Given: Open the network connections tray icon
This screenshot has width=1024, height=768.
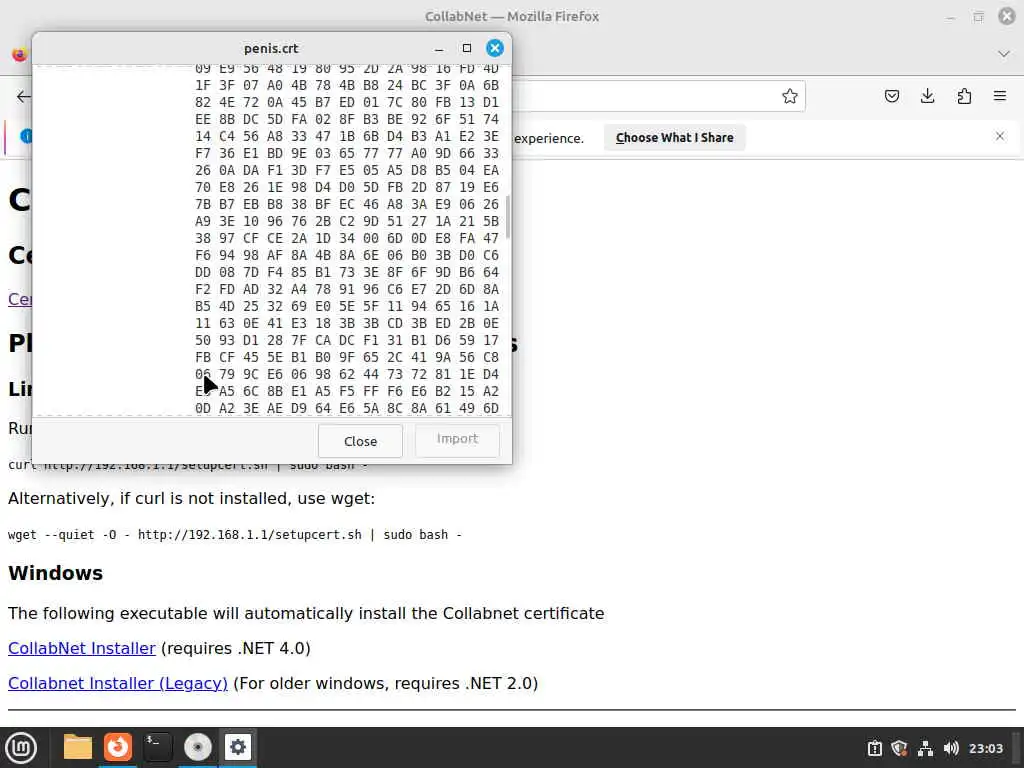Looking at the screenshot, I should (925, 748).
